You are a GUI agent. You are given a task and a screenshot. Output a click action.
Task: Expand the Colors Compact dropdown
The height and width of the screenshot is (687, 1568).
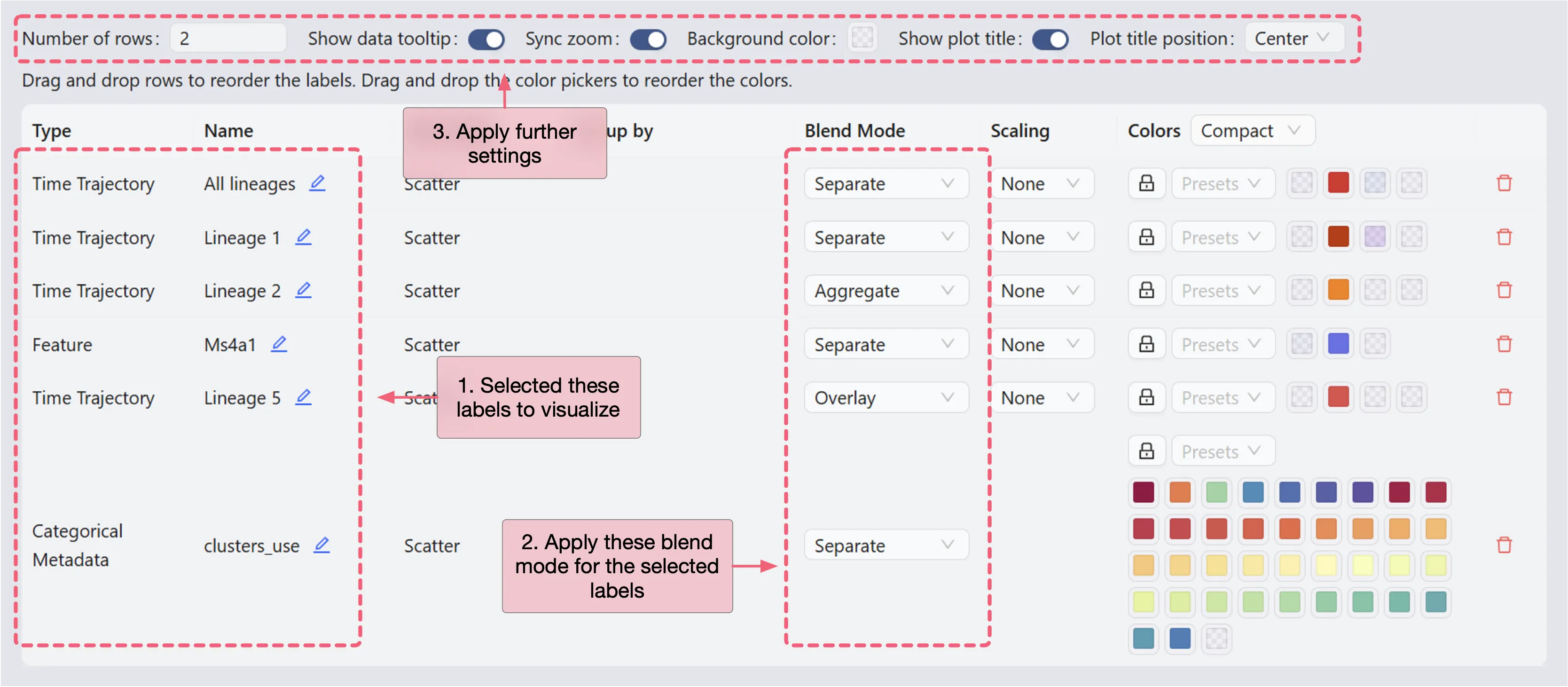1252,130
